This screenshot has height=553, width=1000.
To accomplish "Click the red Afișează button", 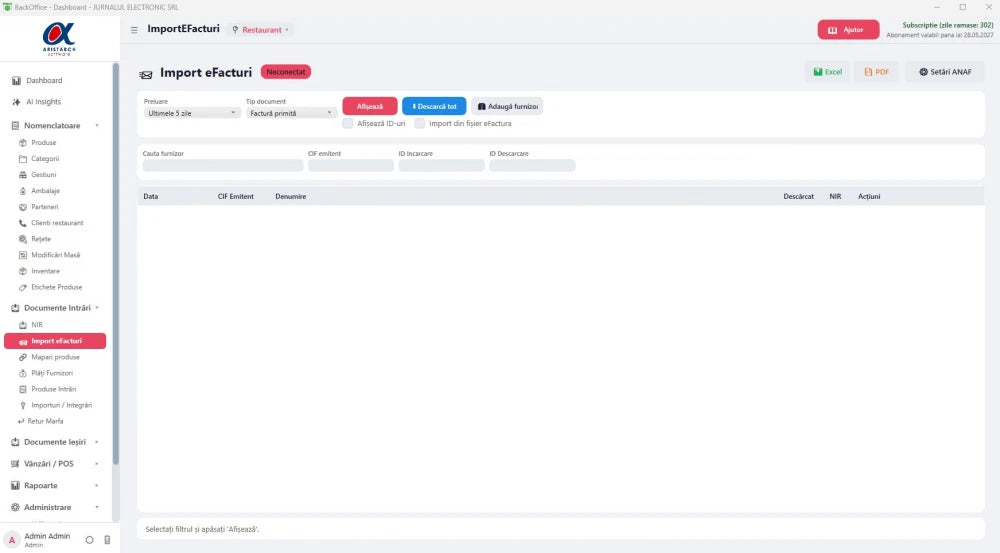I will 370,107.
